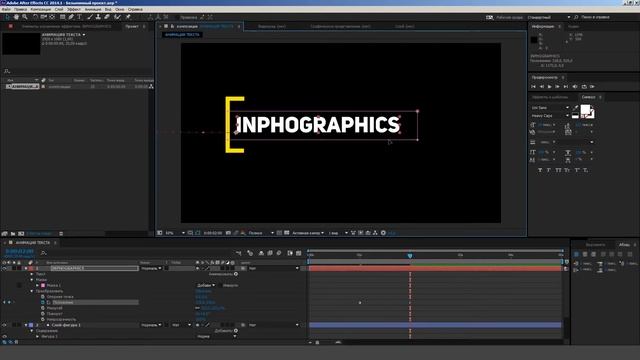Viewport: 640px width, 360px height.
Task: Select the Puppet Pin tool
Action: [128, 17]
